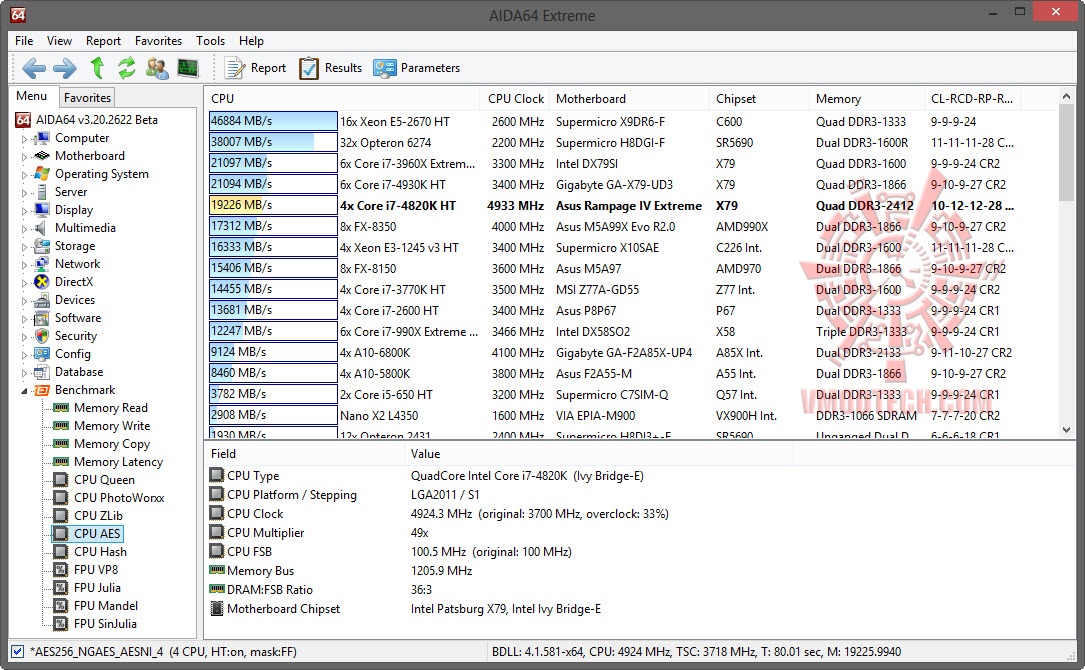Select the Software icon in tree
The image size is (1085, 670).
pyautogui.click(x=42, y=318)
